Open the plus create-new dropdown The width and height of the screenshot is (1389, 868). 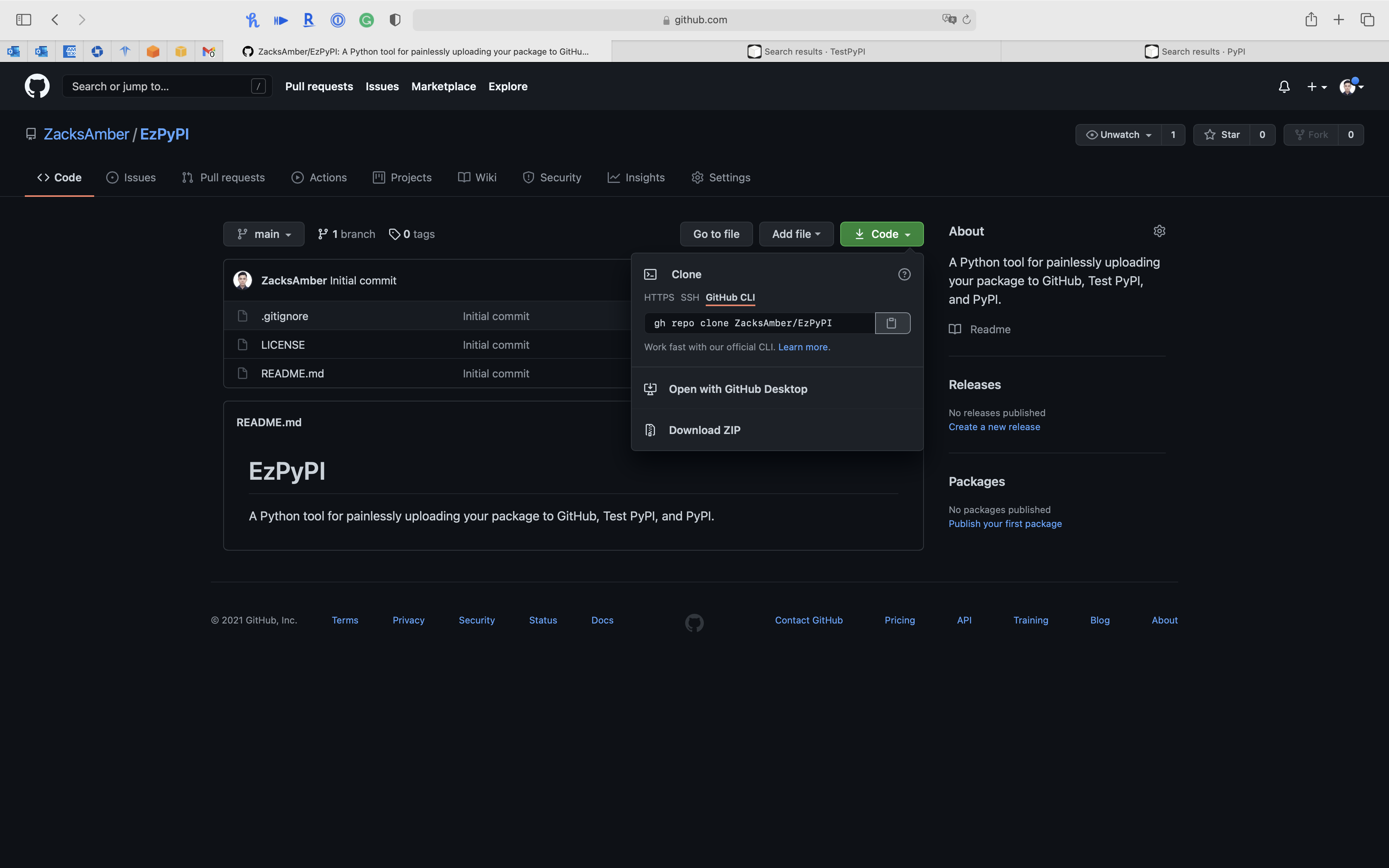1316,87
